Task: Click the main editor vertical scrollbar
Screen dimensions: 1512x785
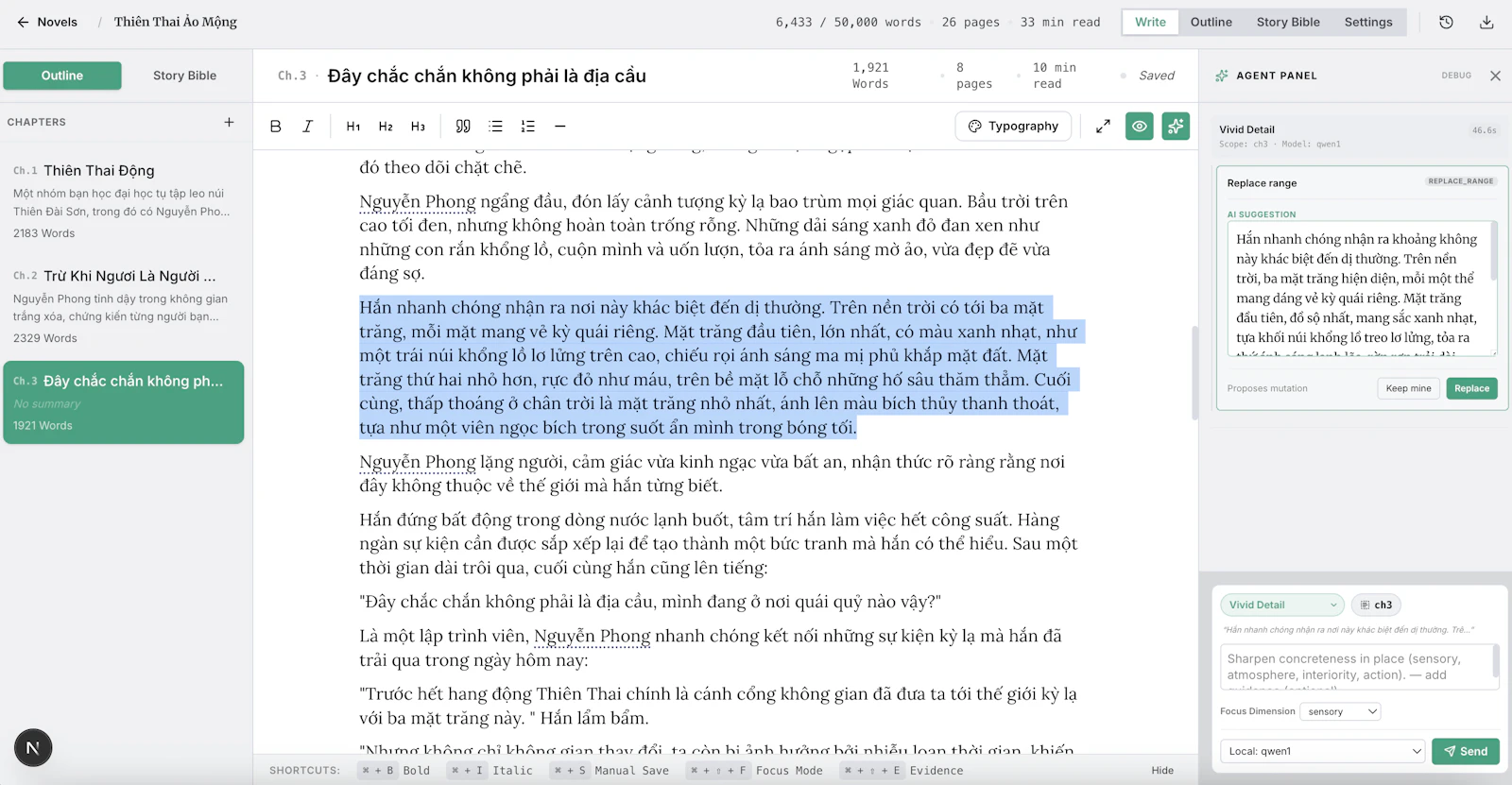Action: (1194, 373)
